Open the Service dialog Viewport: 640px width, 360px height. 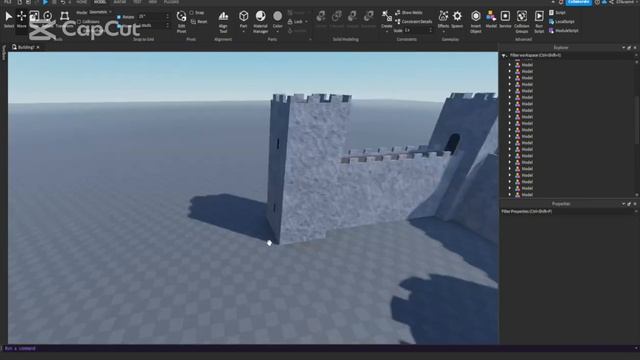[505, 19]
